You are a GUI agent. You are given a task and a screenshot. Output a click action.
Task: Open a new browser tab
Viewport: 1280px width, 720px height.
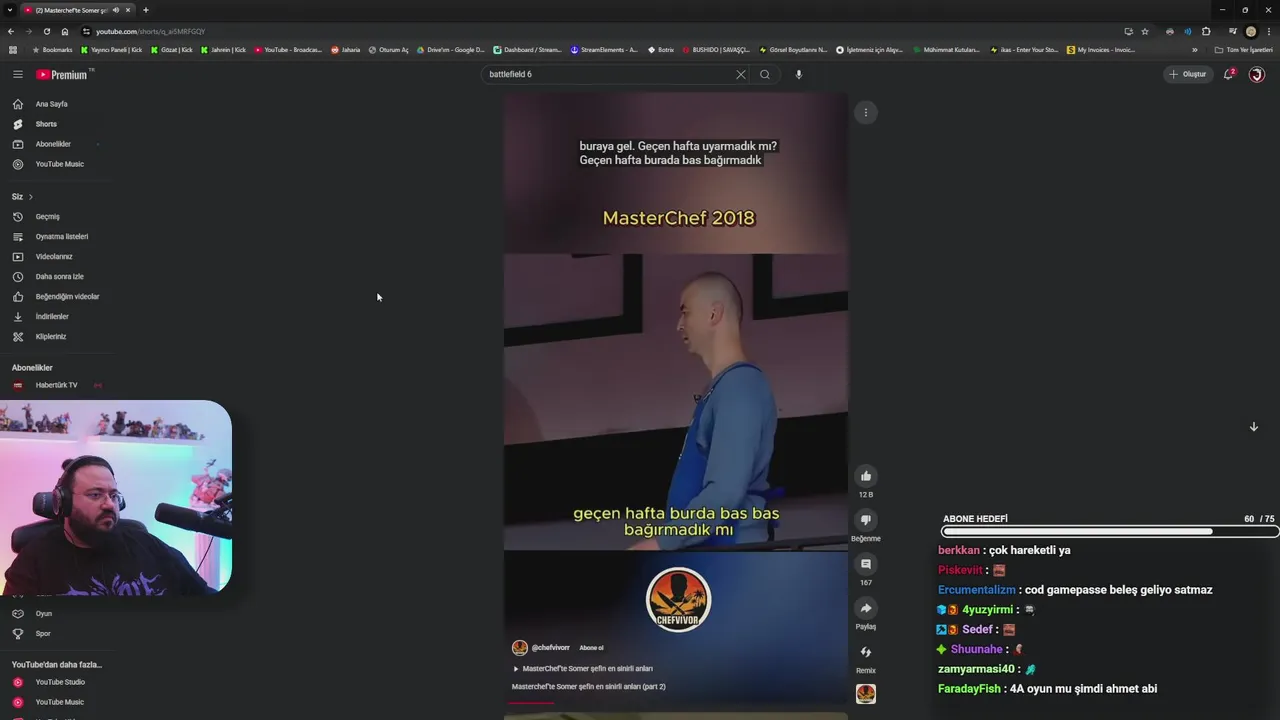tap(146, 10)
